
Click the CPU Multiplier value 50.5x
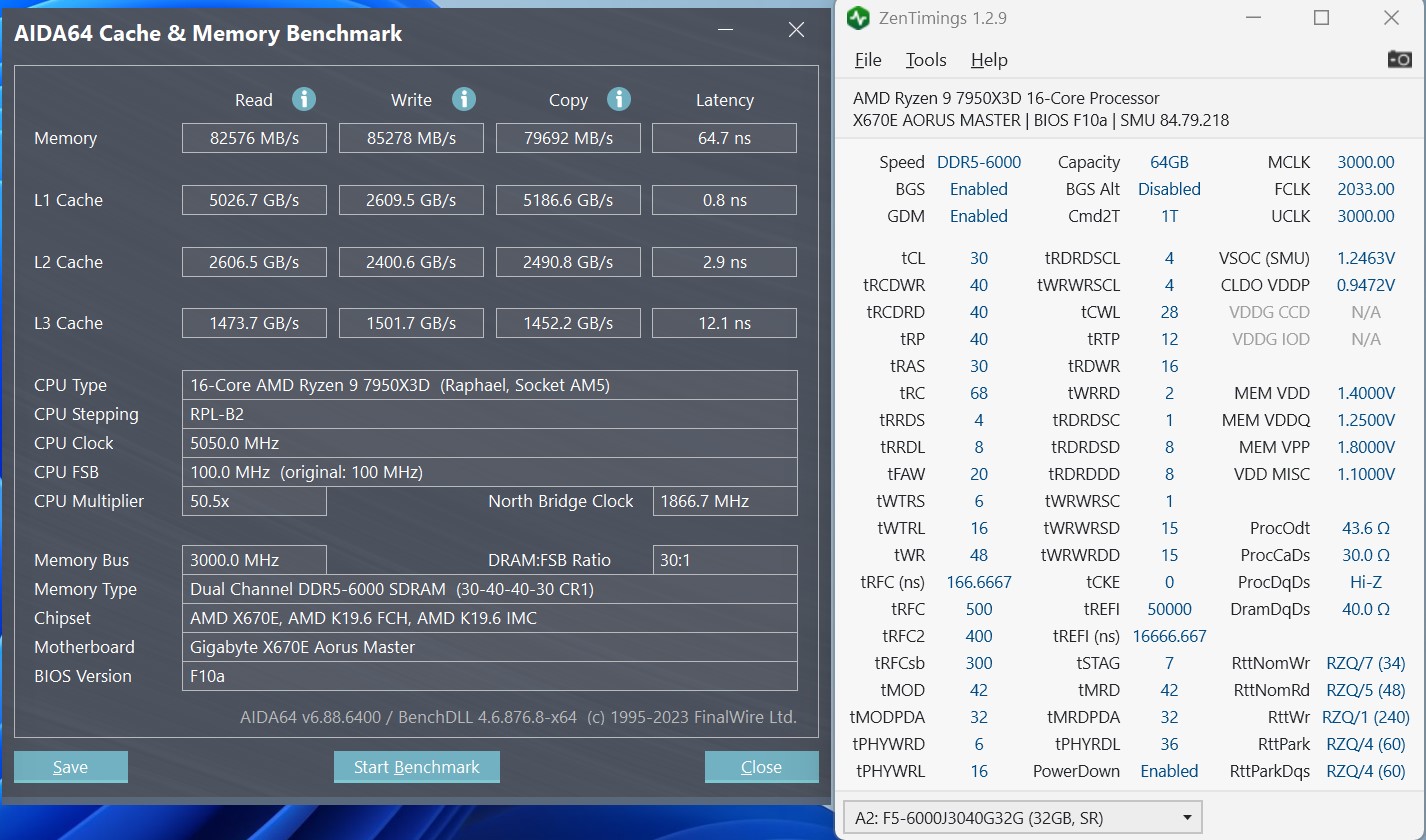click(254, 501)
